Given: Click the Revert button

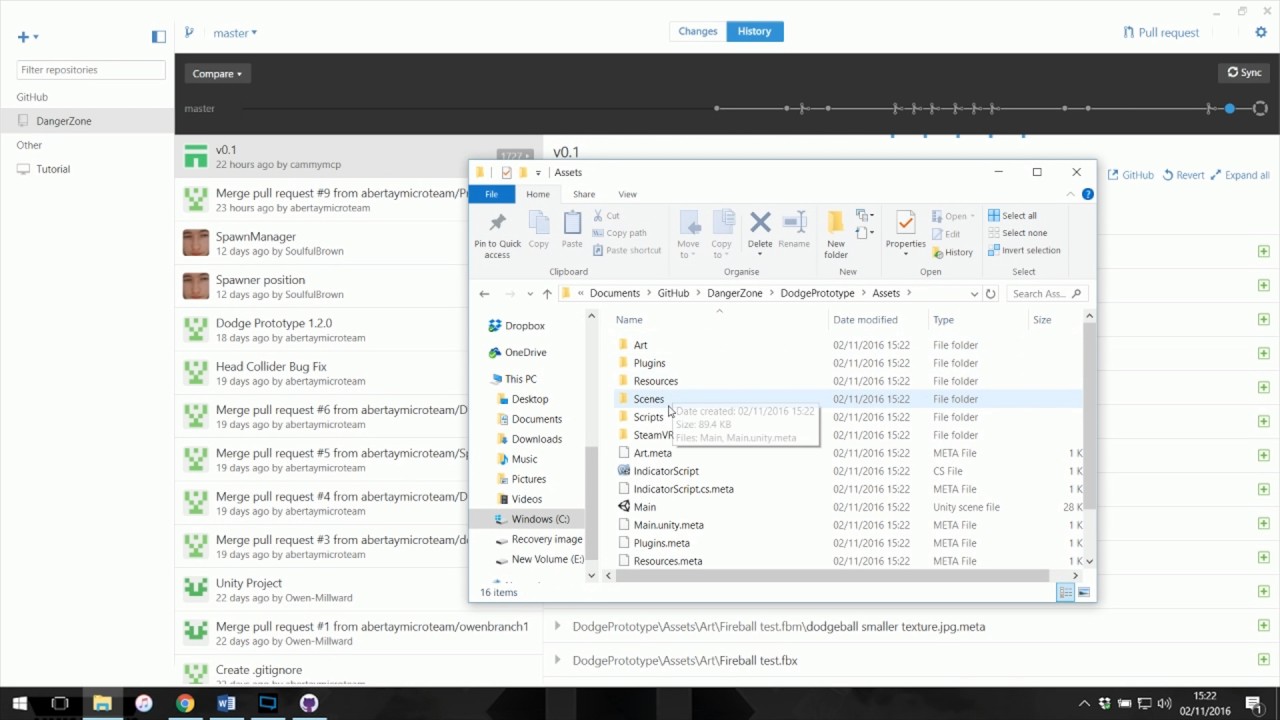Looking at the screenshot, I should coord(1183,175).
